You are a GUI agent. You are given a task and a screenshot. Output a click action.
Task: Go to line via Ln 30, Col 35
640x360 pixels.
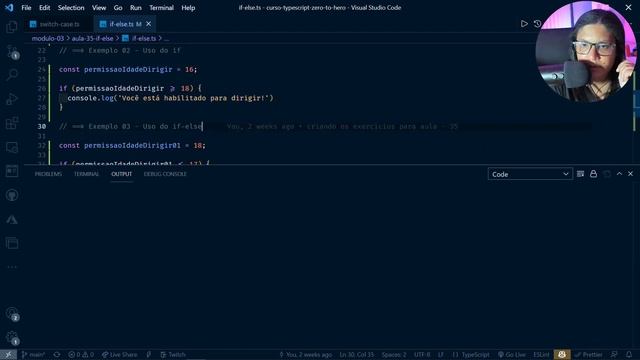357,355
